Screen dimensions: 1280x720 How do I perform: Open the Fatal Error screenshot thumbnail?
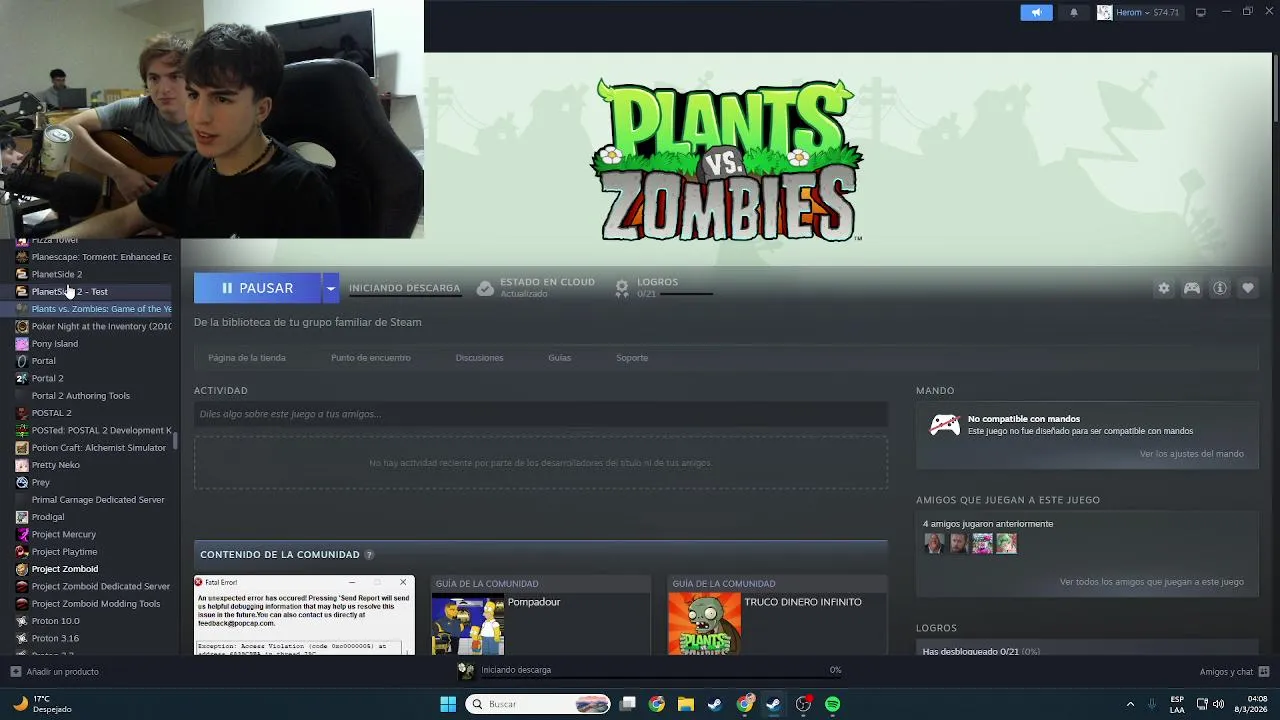coord(304,615)
